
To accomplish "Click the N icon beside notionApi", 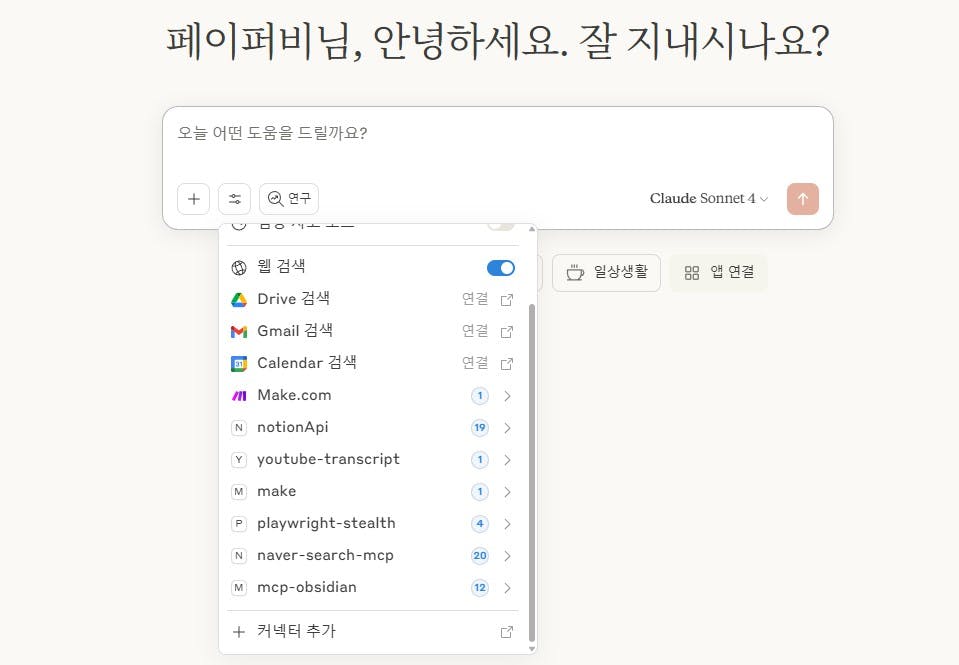I will pyautogui.click(x=239, y=428).
